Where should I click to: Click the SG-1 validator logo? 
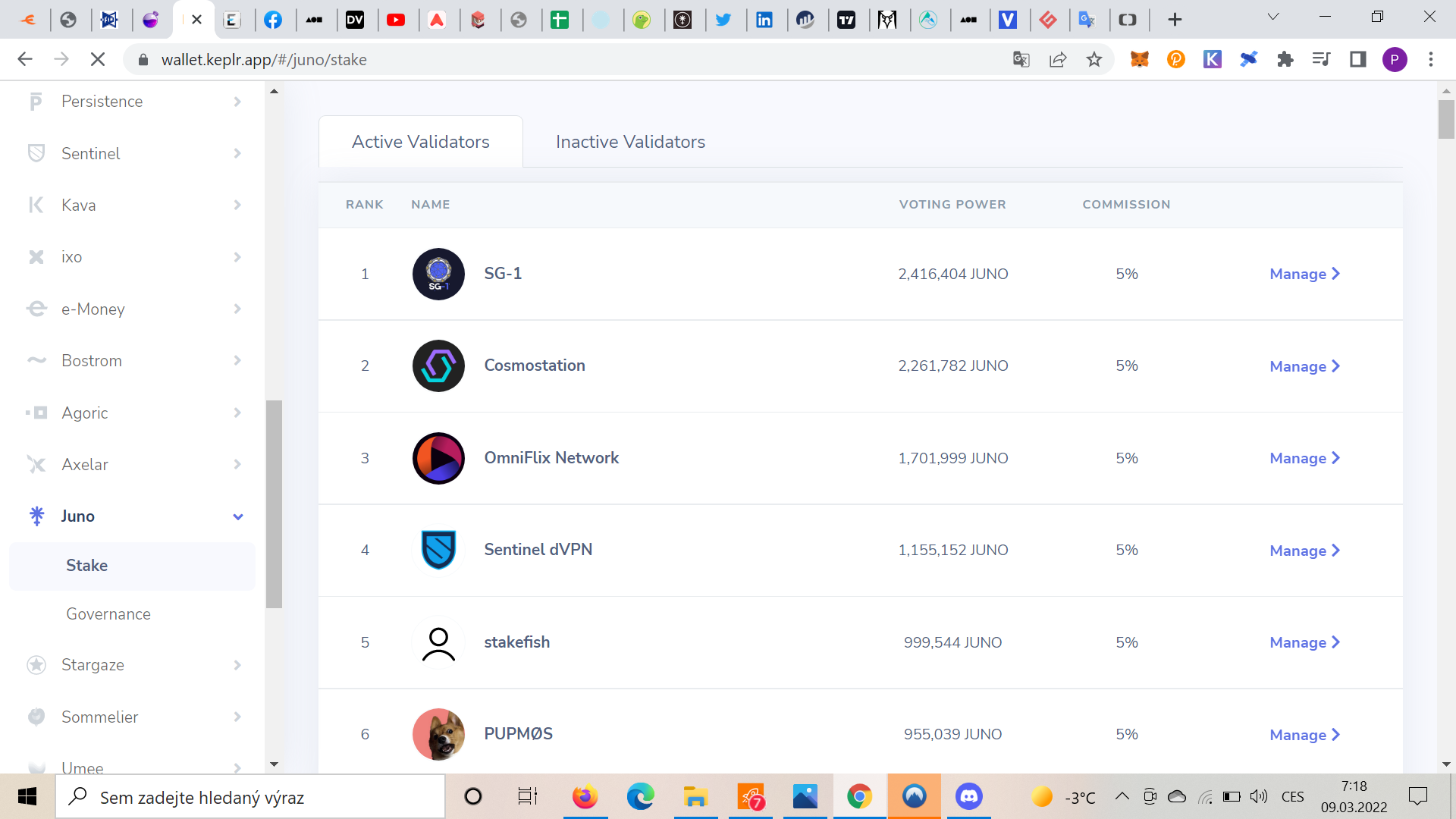pyautogui.click(x=438, y=274)
